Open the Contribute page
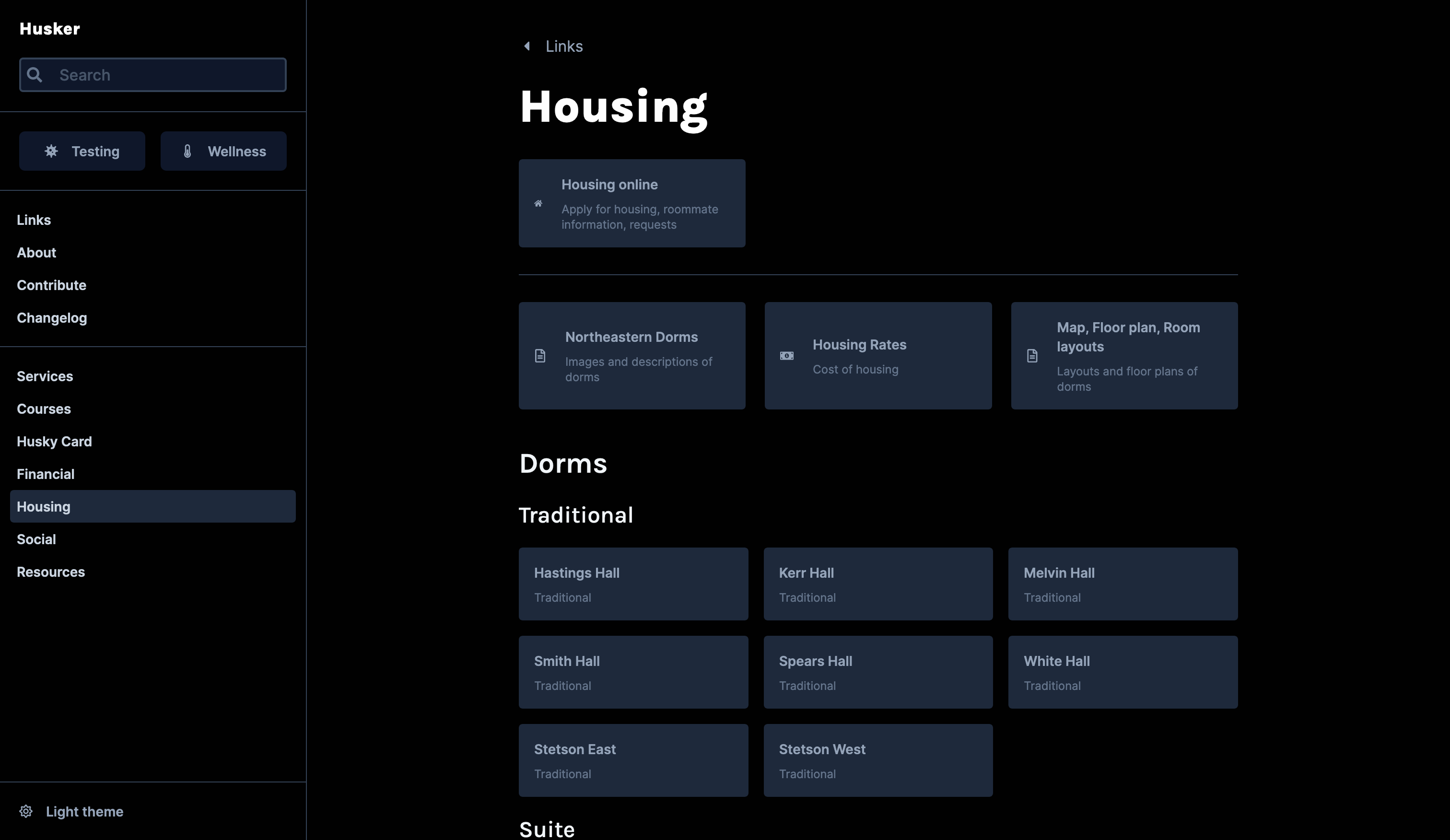Screen dimensions: 1450x840 51,285
